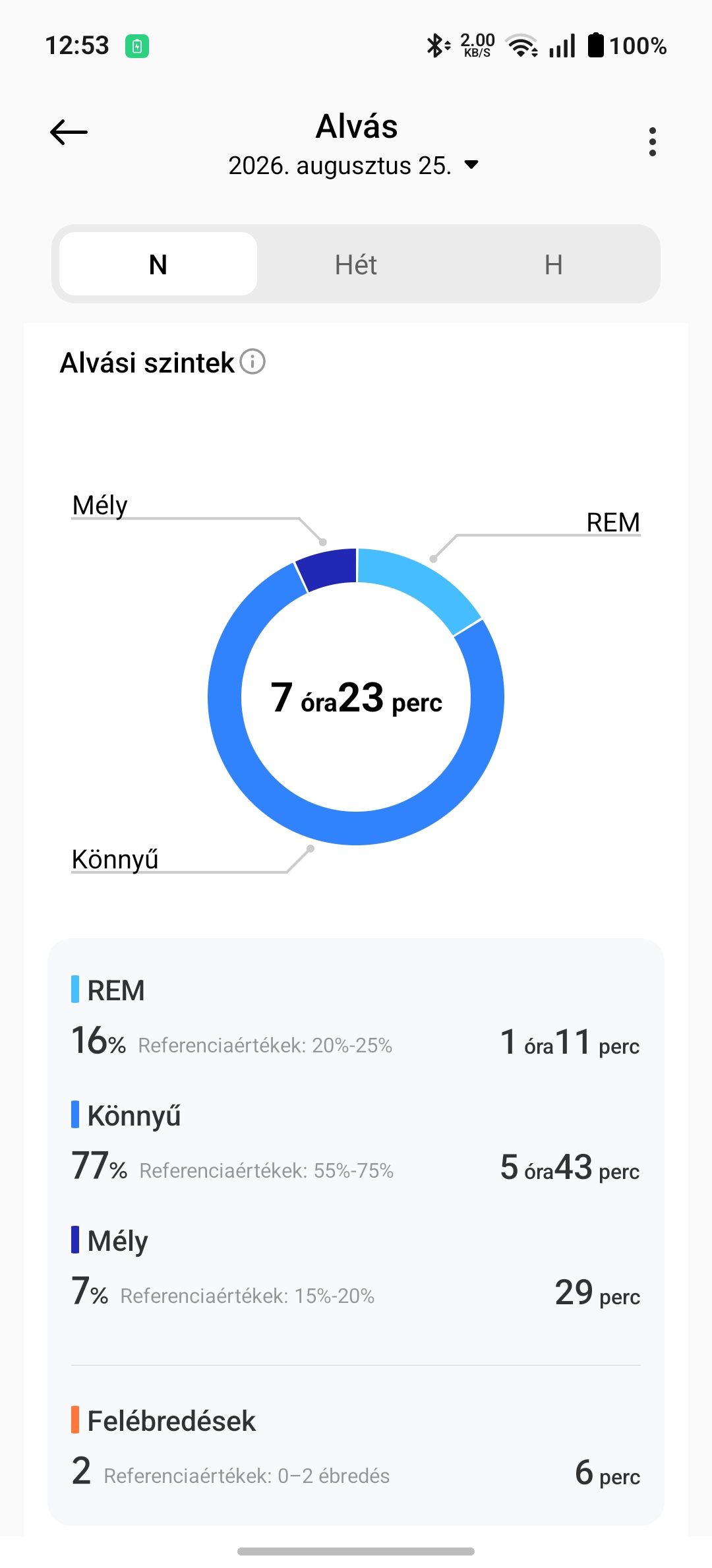Tap the Könnyű label beside the donut chart

click(x=115, y=859)
